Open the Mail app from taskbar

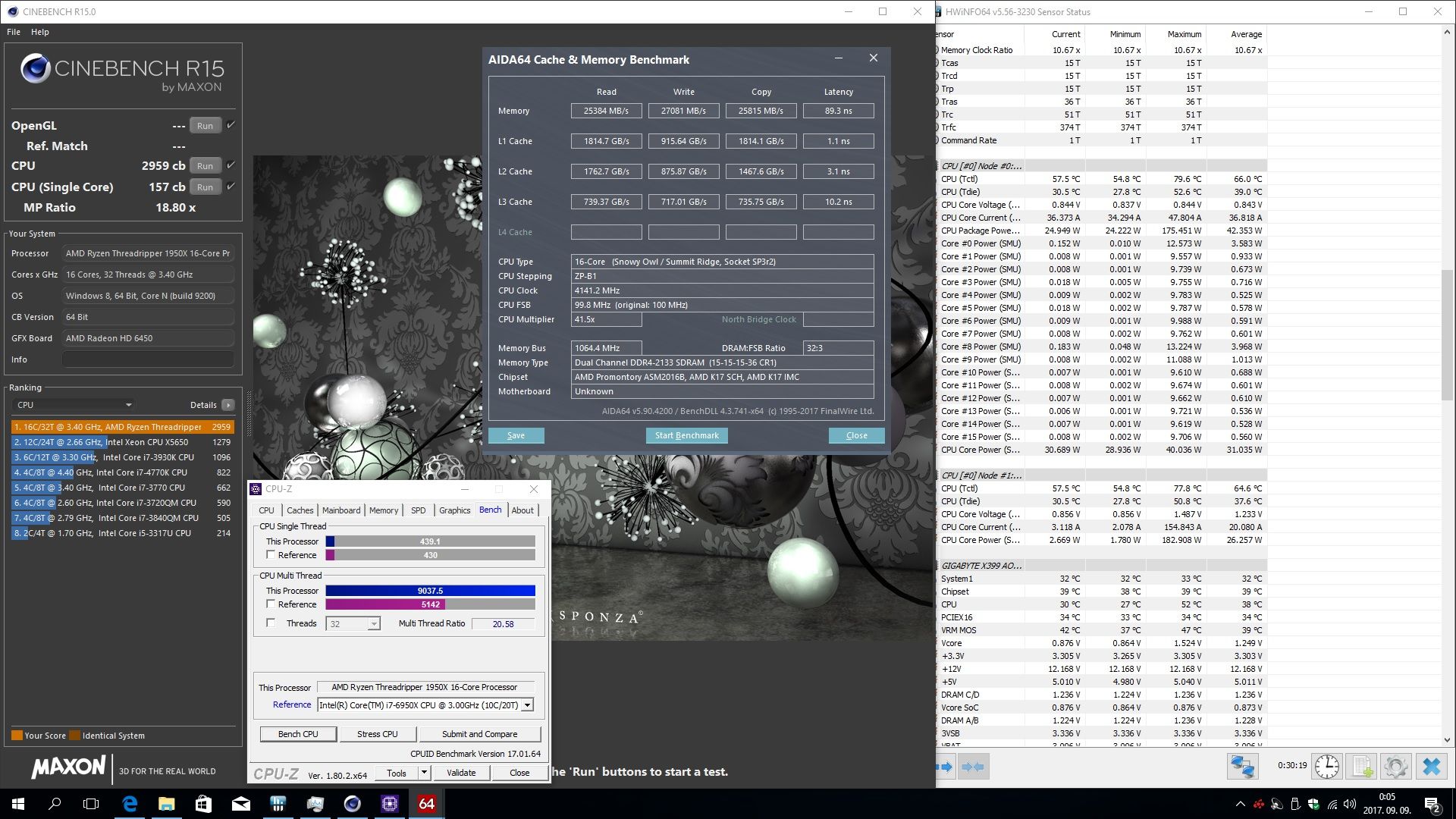coord(241,804)
